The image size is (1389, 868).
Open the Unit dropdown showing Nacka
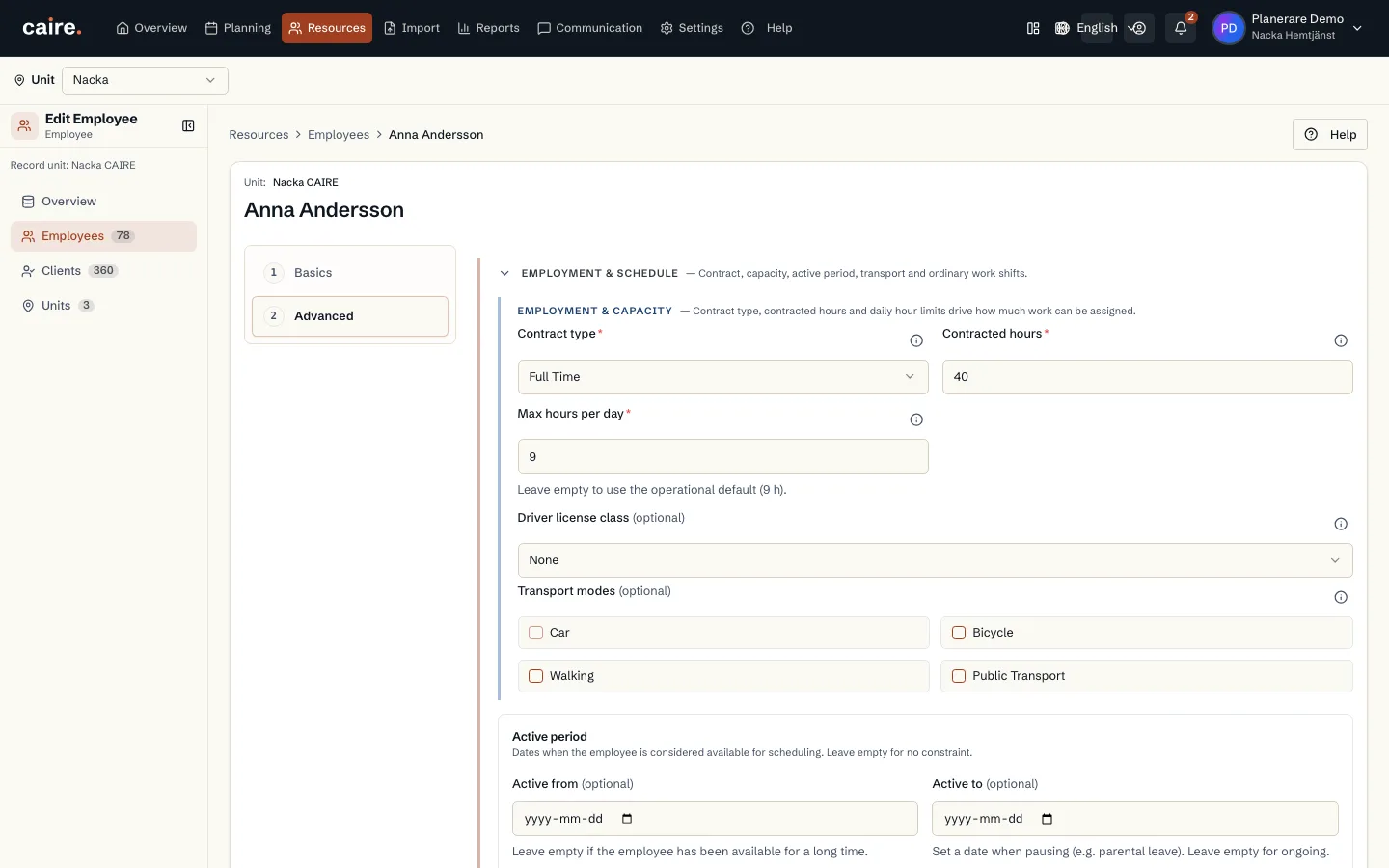tap(145, 80)
